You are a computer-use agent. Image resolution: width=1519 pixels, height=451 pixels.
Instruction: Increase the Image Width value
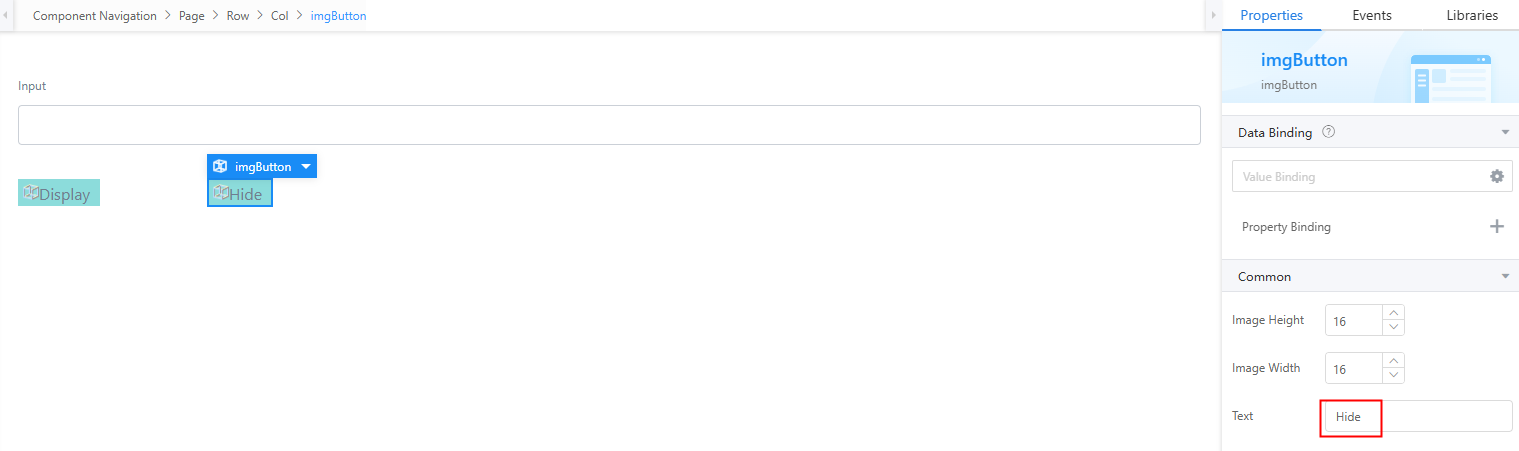pos(1394,361)
